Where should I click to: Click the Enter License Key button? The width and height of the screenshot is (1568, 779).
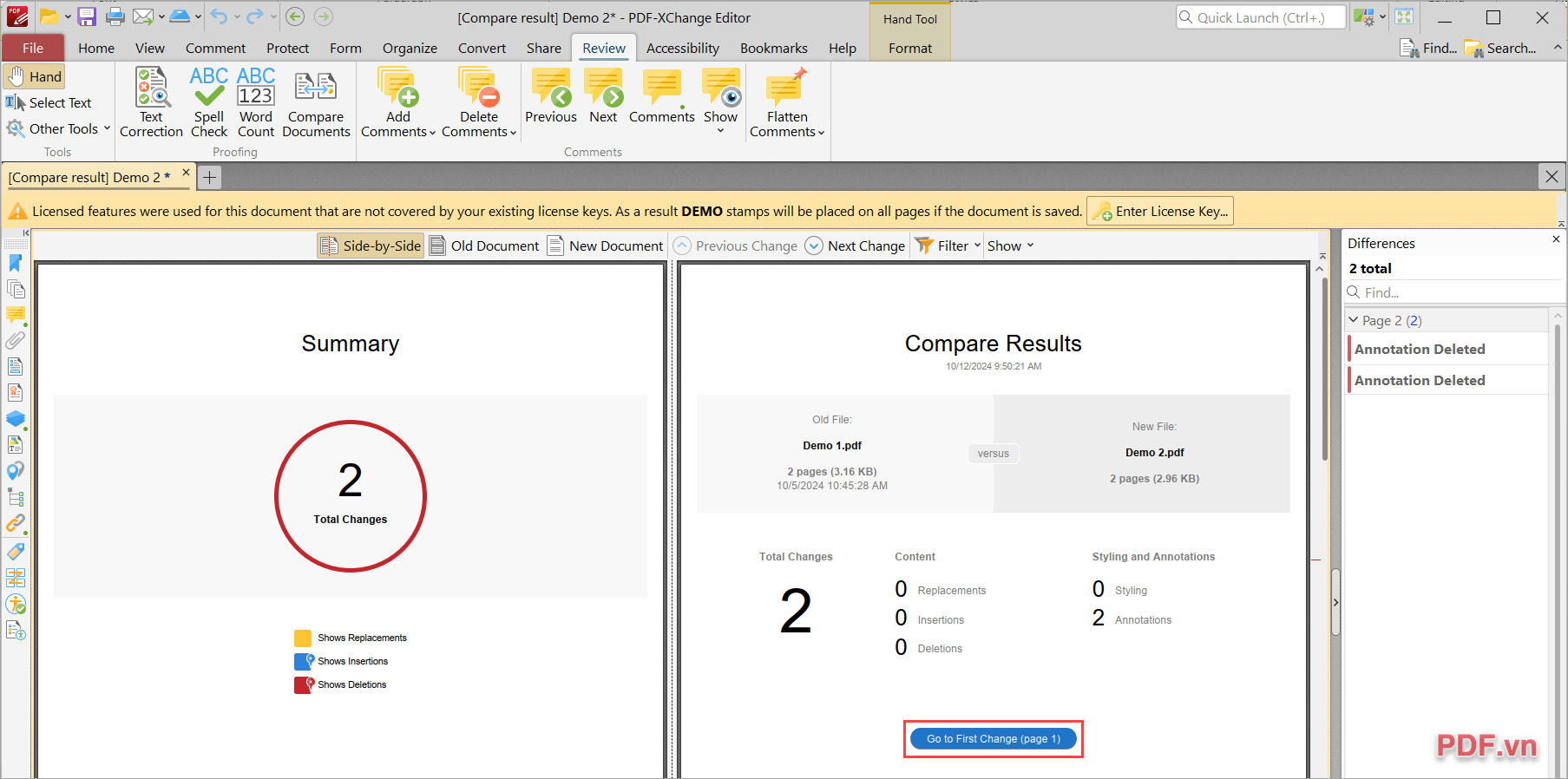click(1160, 211)
